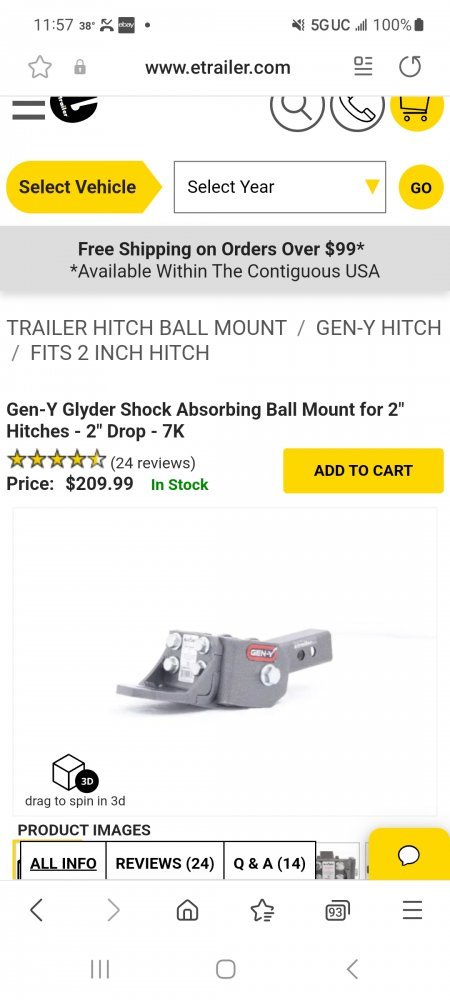Open the 93 tabs switcher
Screen dimensions: 450x1000
(337, 911)
